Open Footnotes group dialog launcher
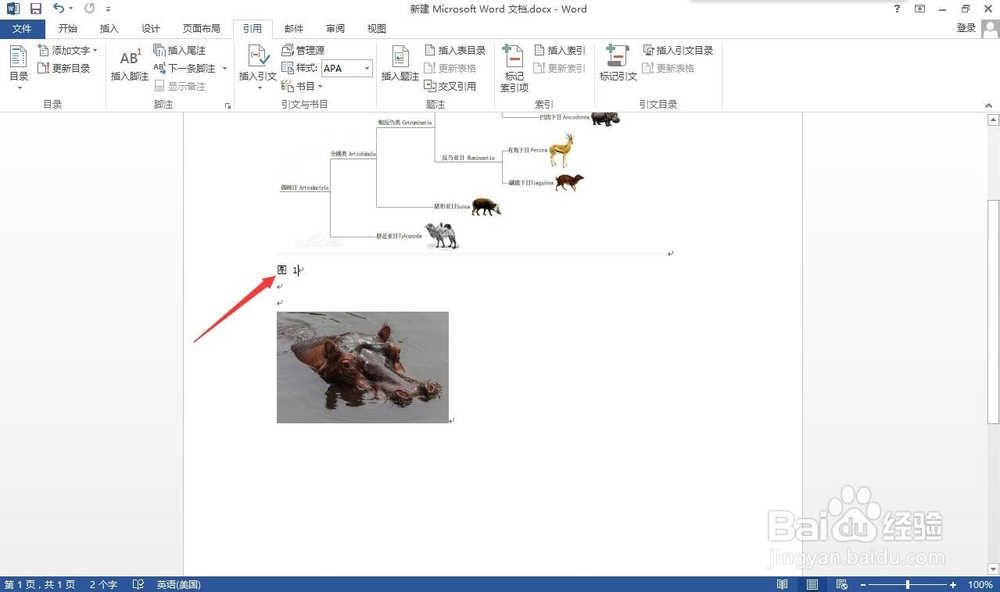Image resolution: width=1000 pixels, height=592 pixels. click(x=228, y=106)
